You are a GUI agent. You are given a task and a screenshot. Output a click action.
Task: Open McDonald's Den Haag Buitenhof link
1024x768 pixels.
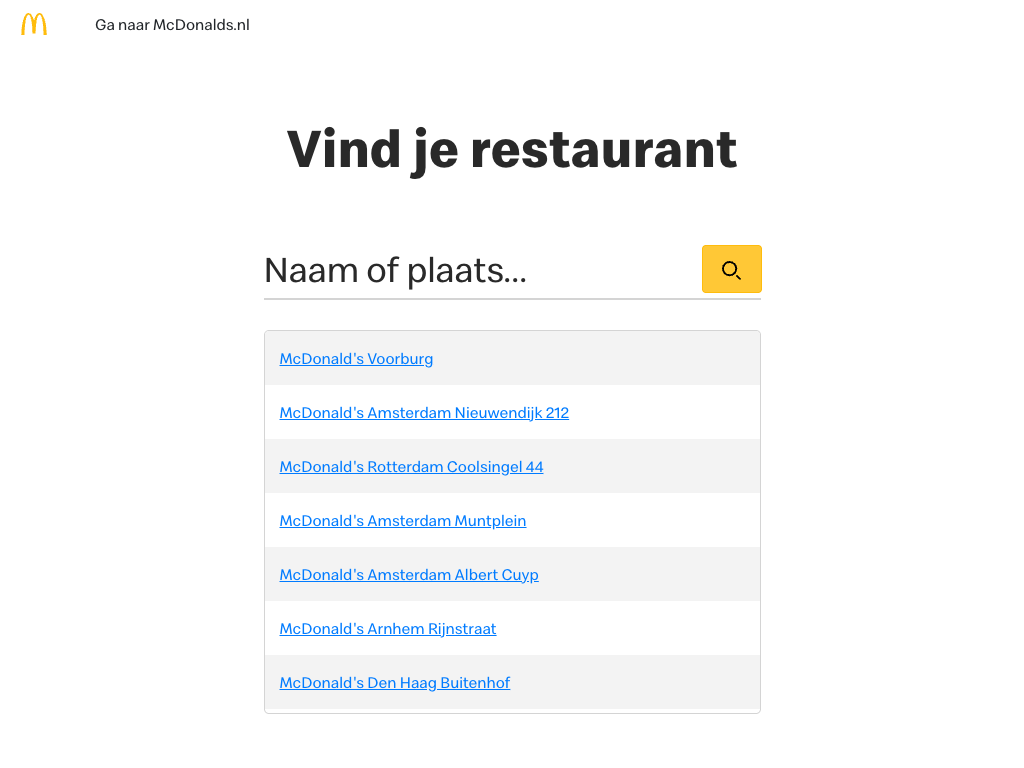394,683
